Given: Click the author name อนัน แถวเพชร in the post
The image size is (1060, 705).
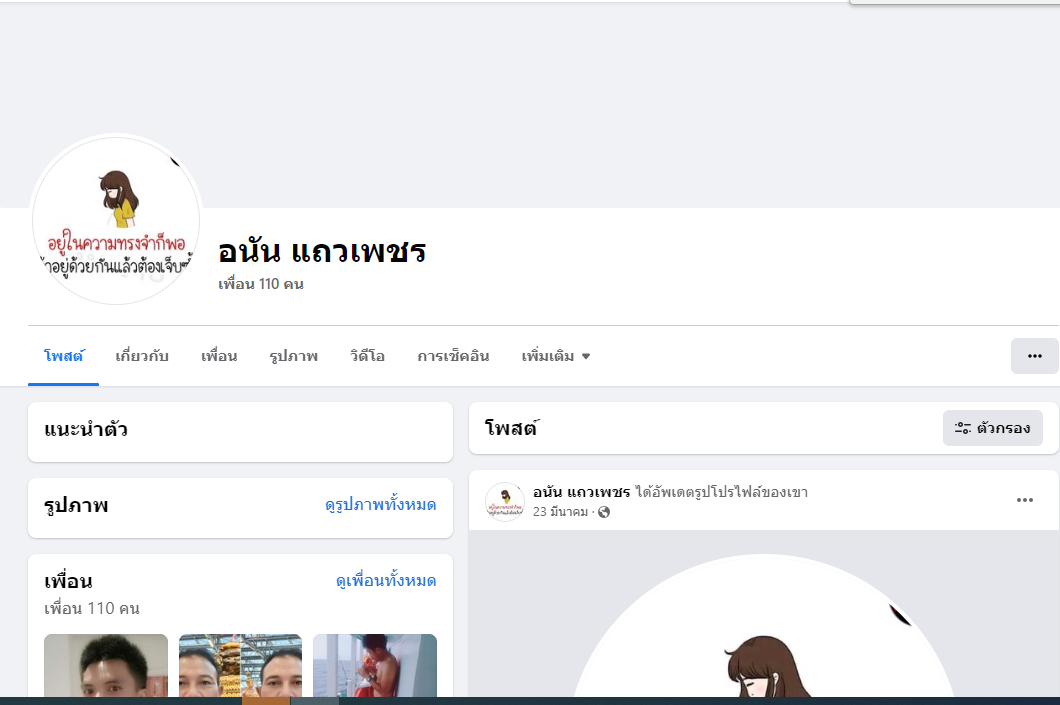Looking at the screenshot, I should point(581,492).
